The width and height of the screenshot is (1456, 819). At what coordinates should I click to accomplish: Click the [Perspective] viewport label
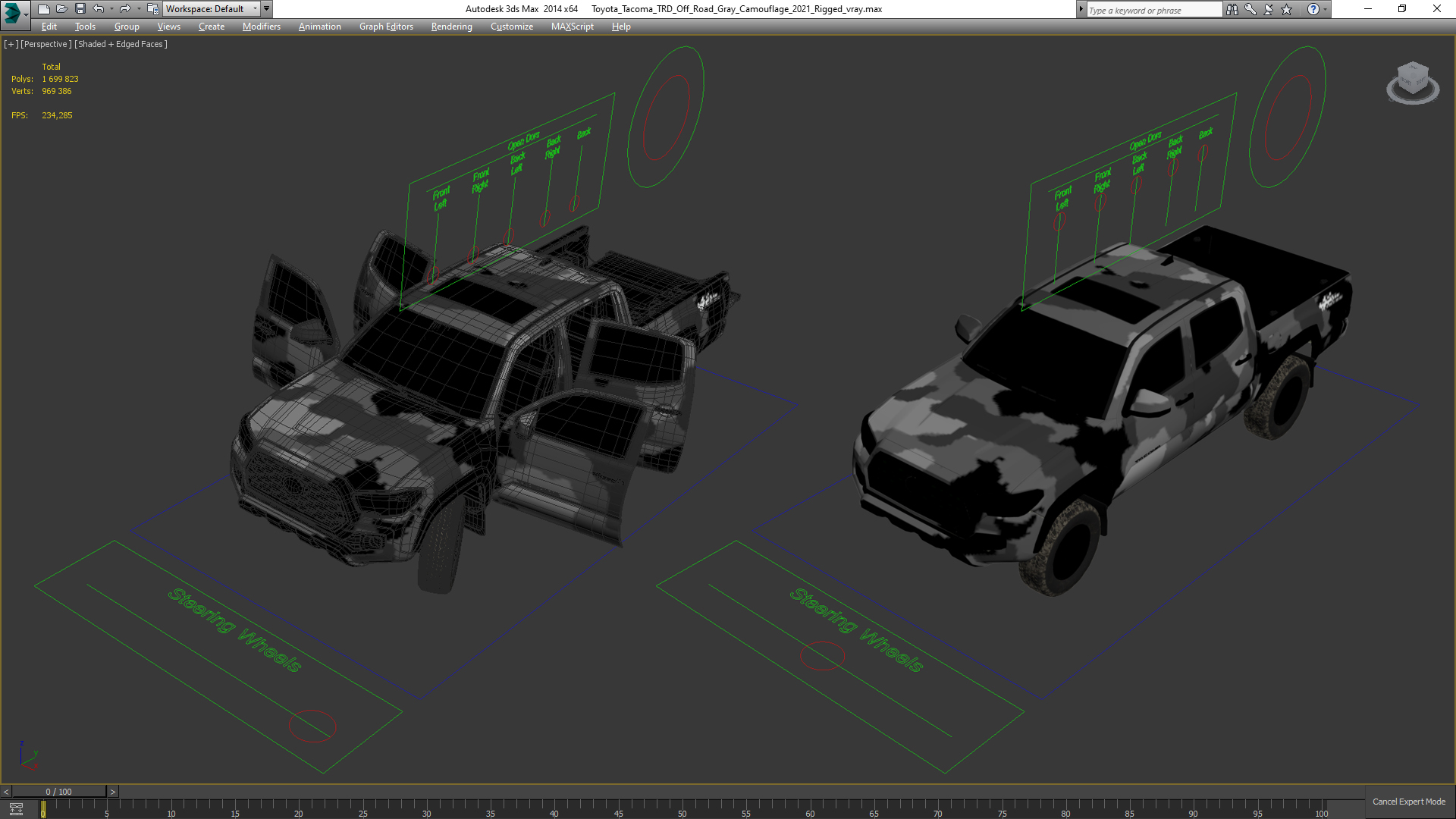(x=45, y=44)
